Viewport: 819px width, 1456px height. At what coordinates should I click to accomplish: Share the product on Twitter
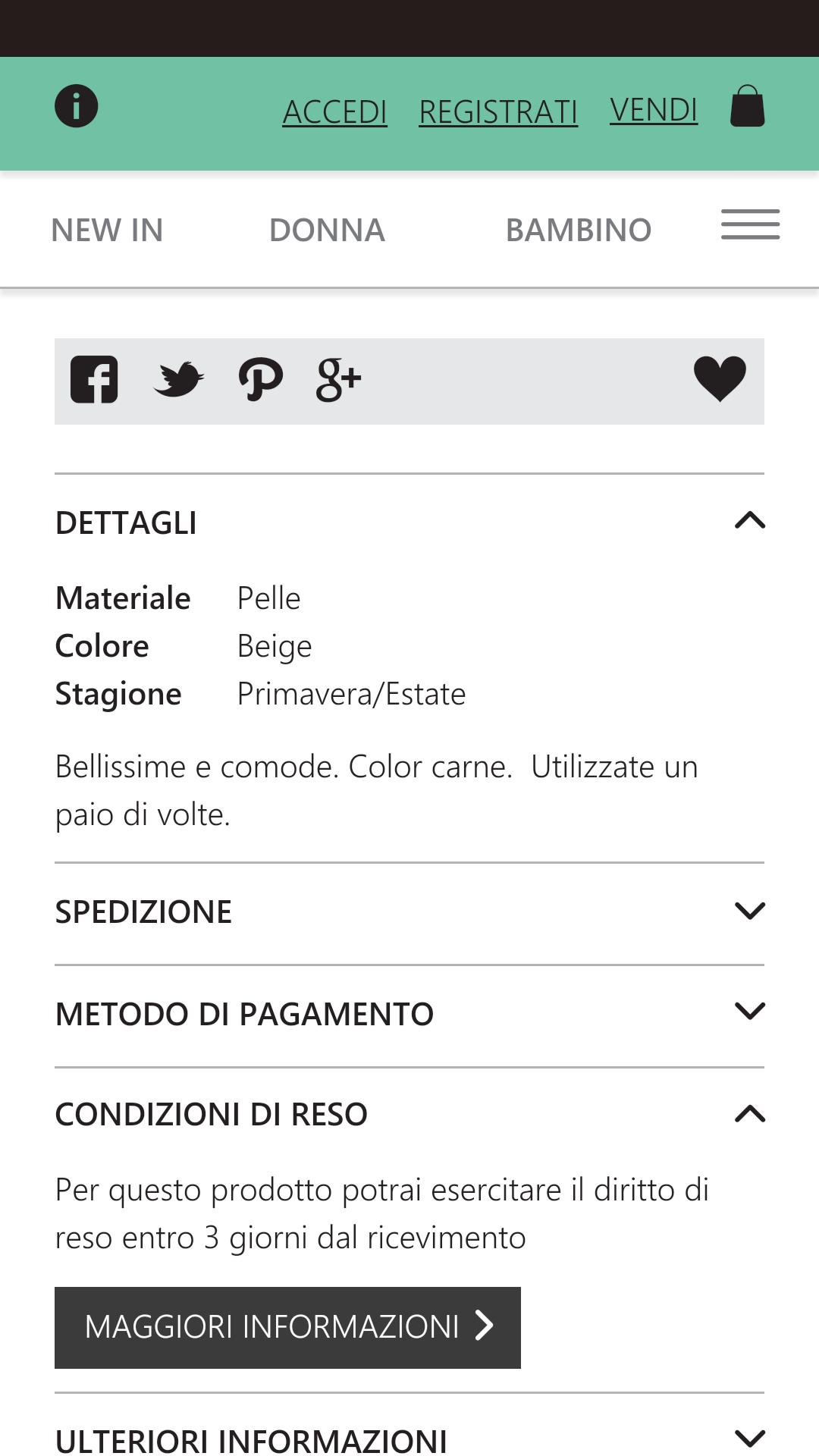[180, 381]
